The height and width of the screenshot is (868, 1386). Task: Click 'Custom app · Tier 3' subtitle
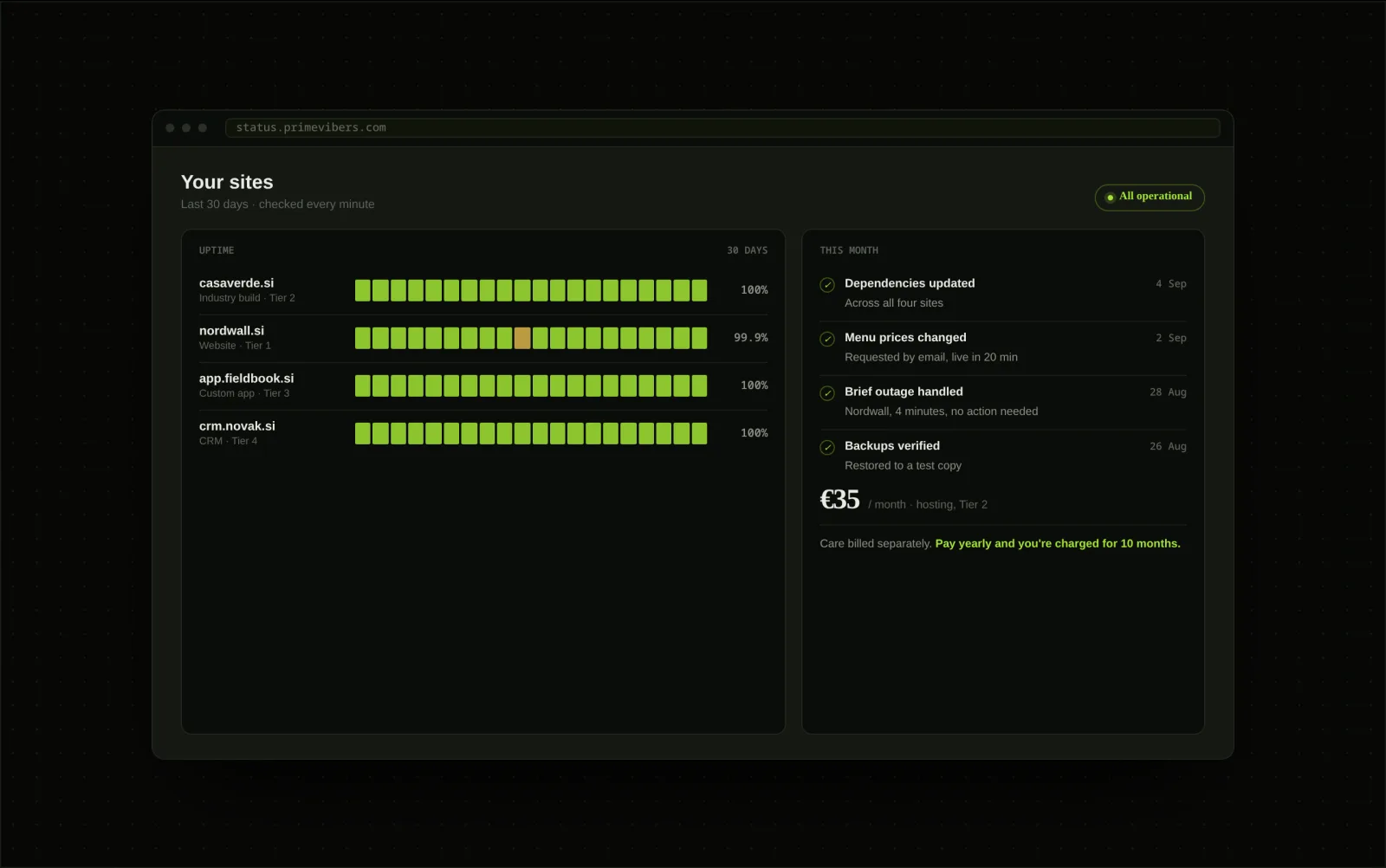pyautogui.click(x=244, y=393)
